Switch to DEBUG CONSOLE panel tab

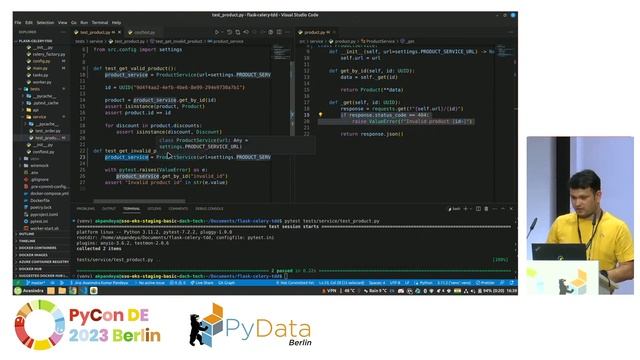(x=209, y=209)
